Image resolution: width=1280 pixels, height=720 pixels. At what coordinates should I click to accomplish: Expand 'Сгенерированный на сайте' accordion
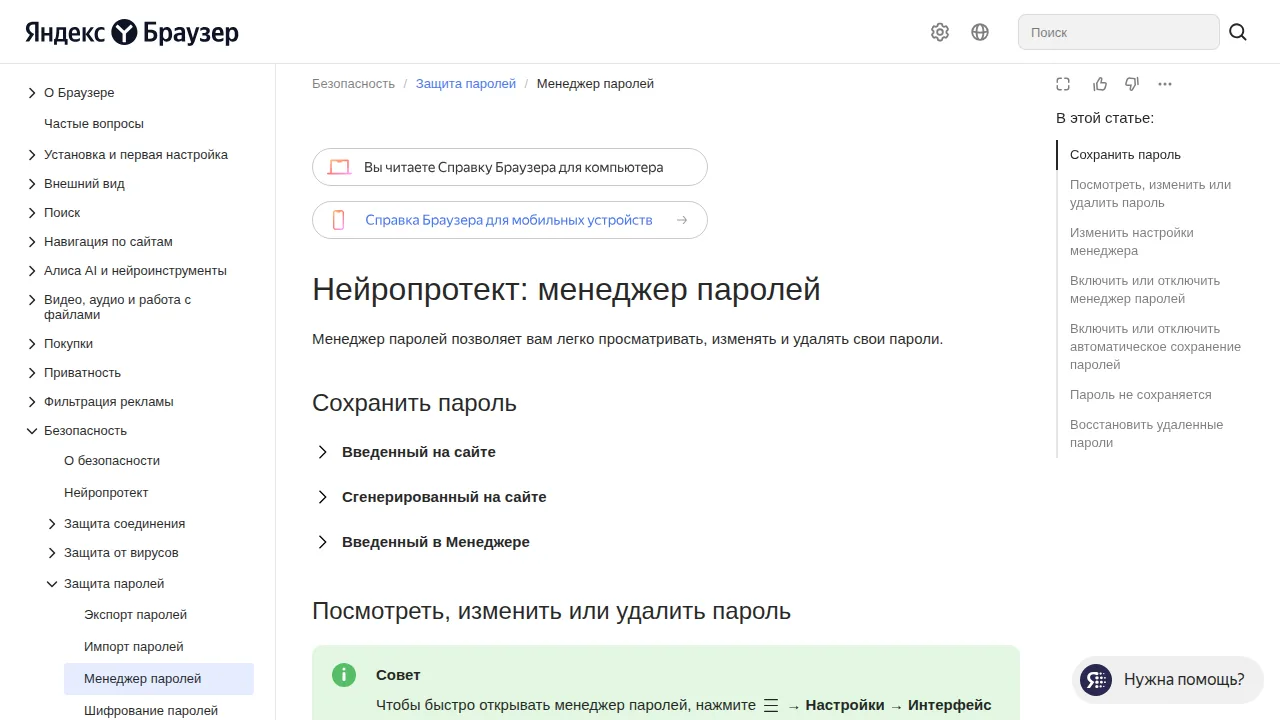click(431, 497)
